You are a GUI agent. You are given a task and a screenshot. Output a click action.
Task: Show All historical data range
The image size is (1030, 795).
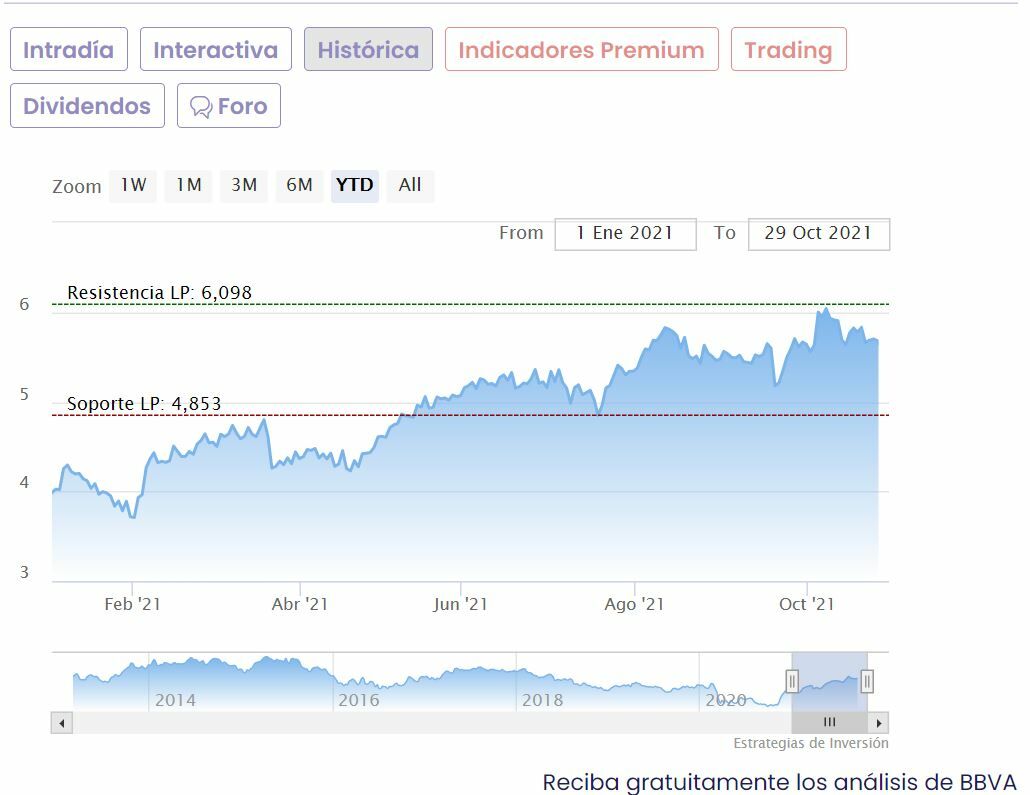click(410, 185)
